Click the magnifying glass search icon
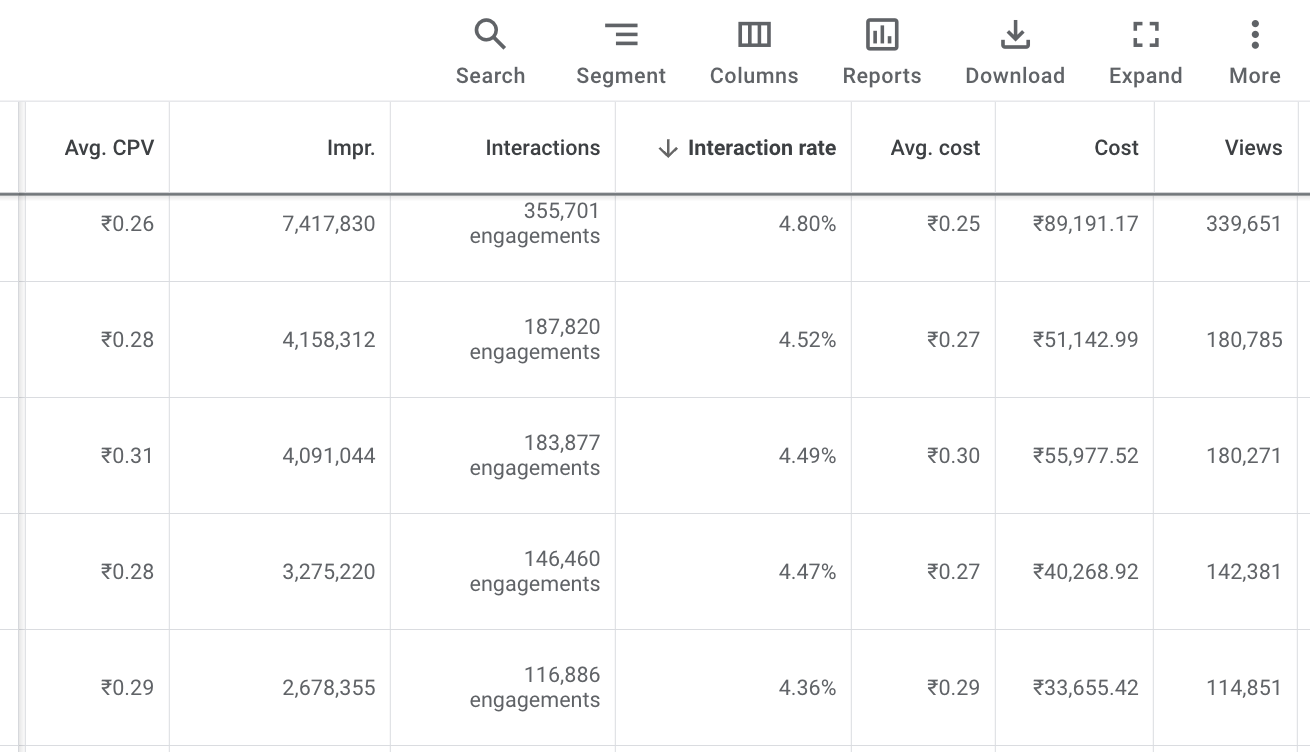1310x752 pixels. pyautogui.click(x=490, y=33)
